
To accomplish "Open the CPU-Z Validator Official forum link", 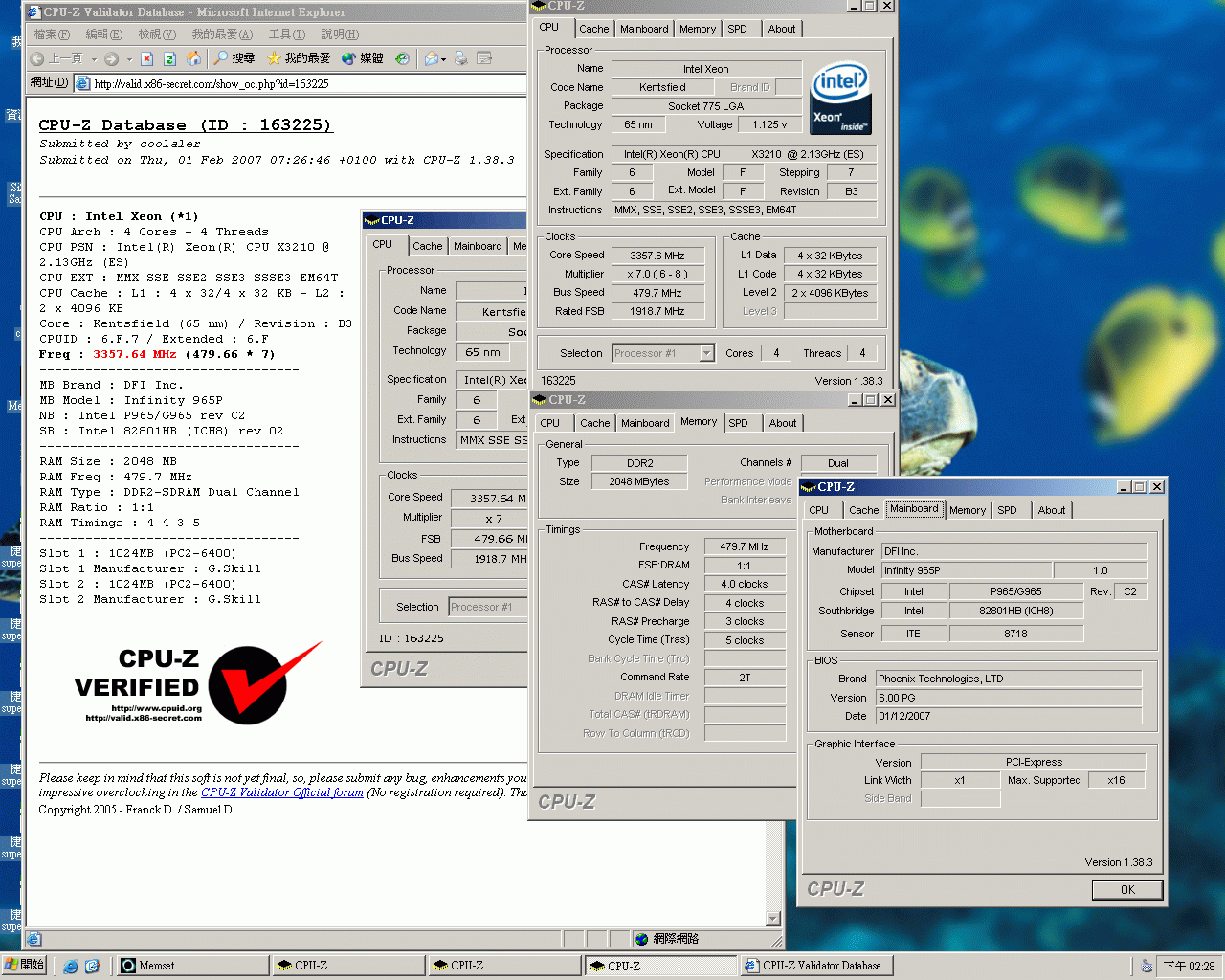I will [x=281, y=792].
